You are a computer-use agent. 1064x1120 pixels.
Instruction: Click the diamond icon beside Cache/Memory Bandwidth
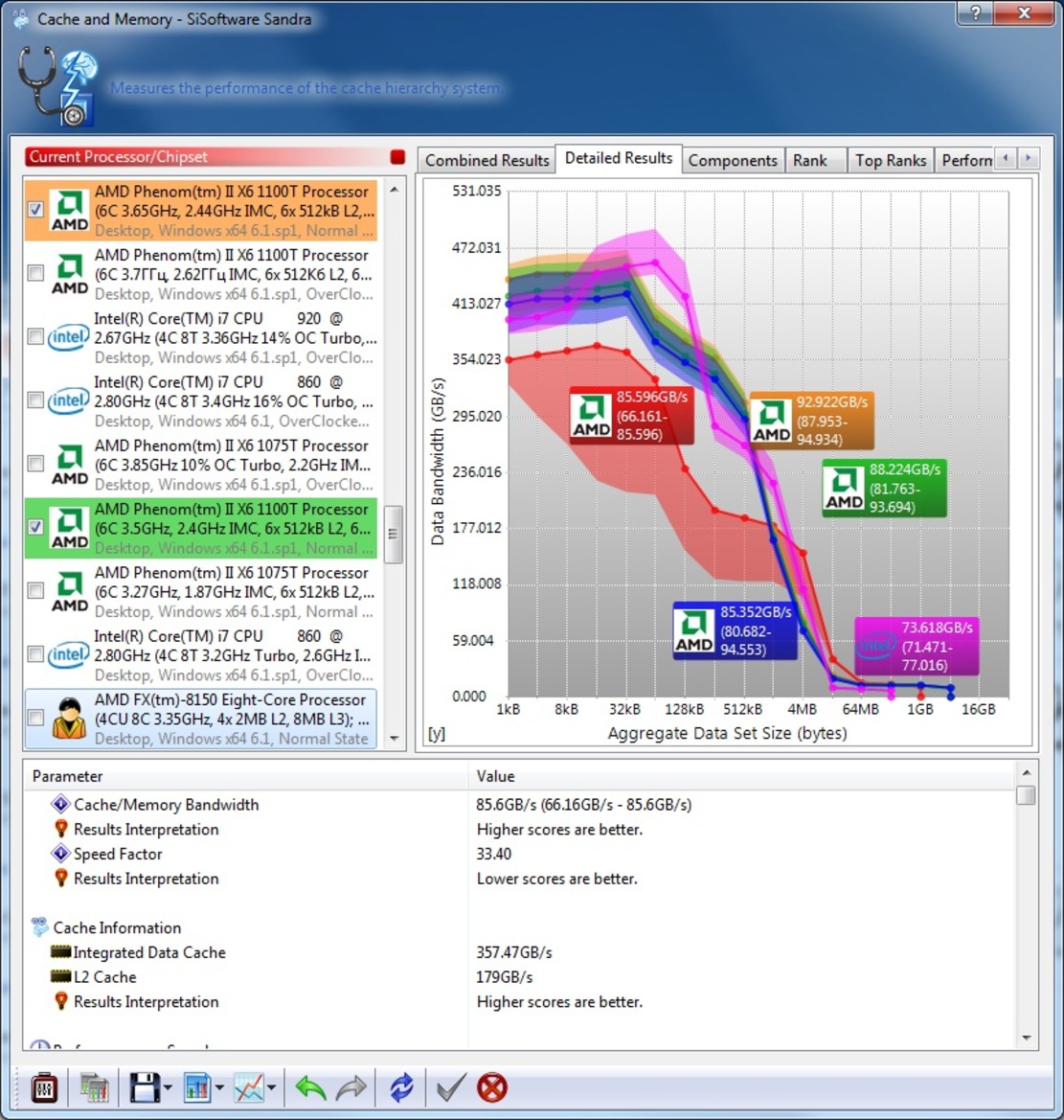(60, 804)
